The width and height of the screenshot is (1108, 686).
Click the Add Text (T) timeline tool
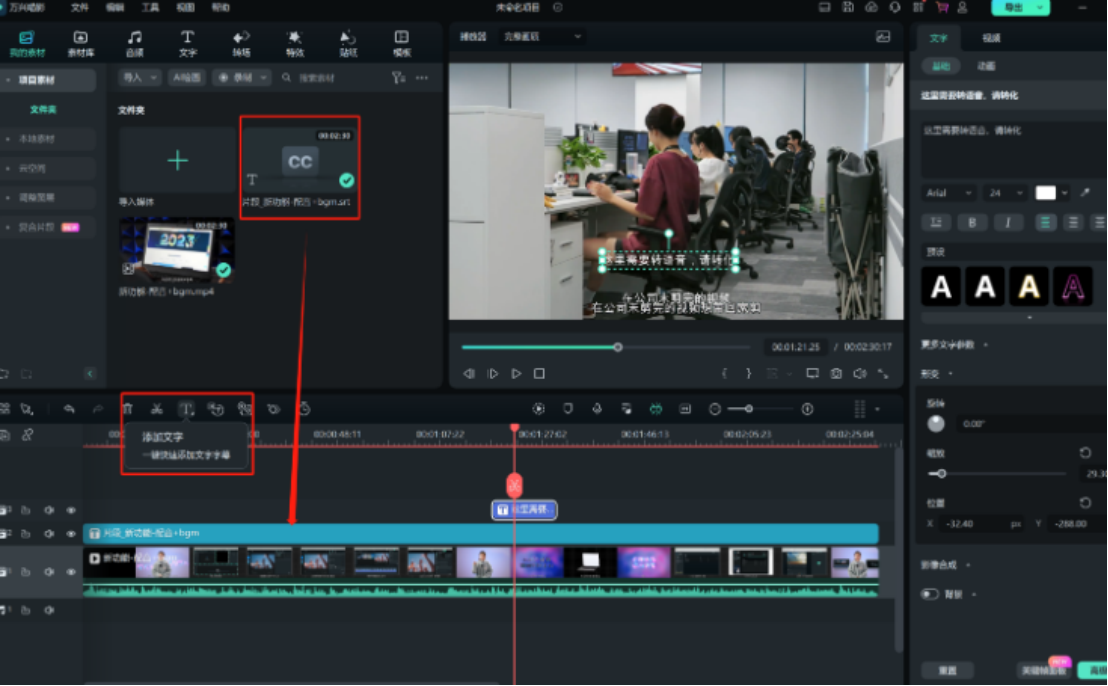(x=186, y=409)
